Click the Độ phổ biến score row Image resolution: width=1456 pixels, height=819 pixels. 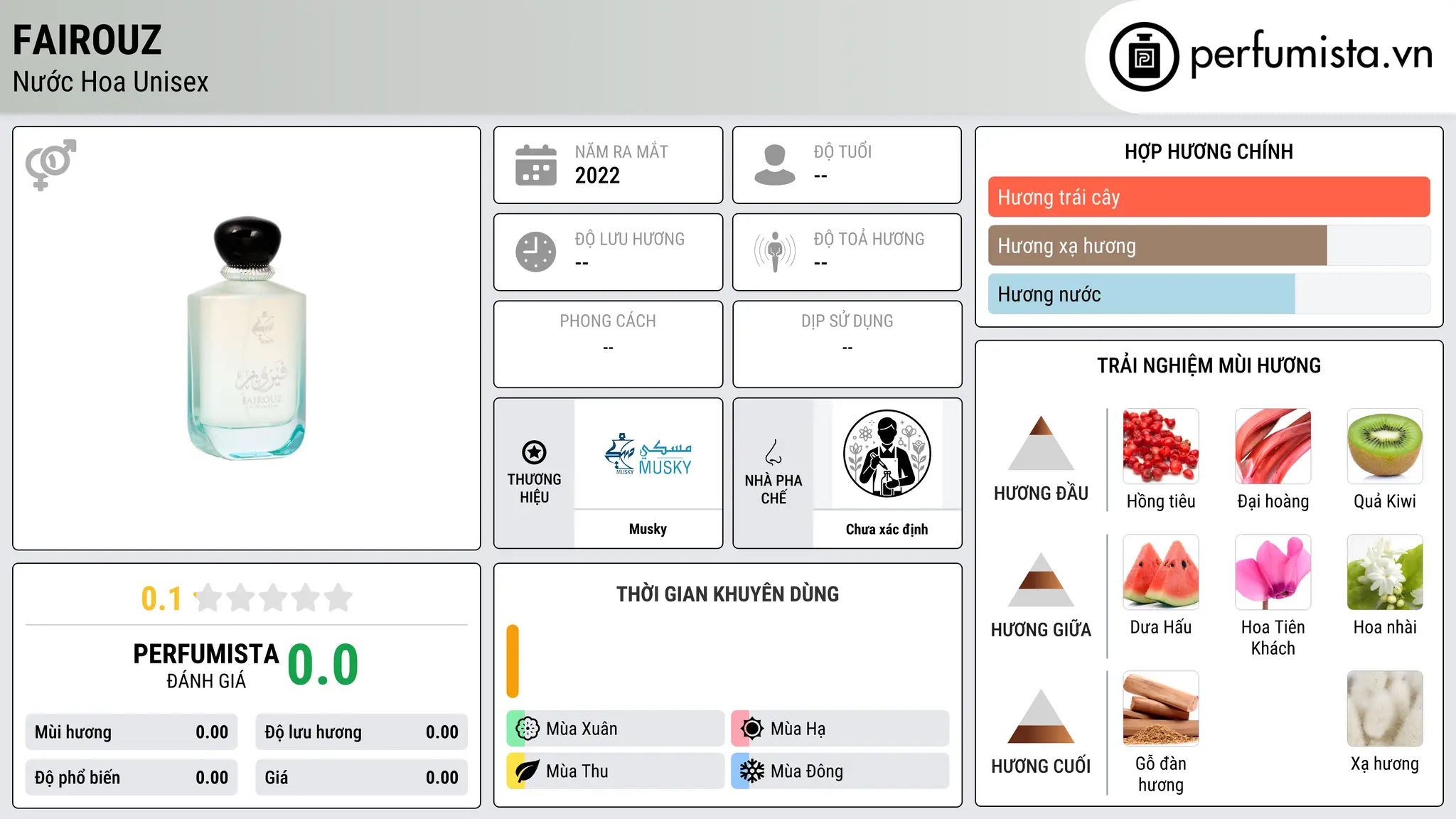coord(132,778)
